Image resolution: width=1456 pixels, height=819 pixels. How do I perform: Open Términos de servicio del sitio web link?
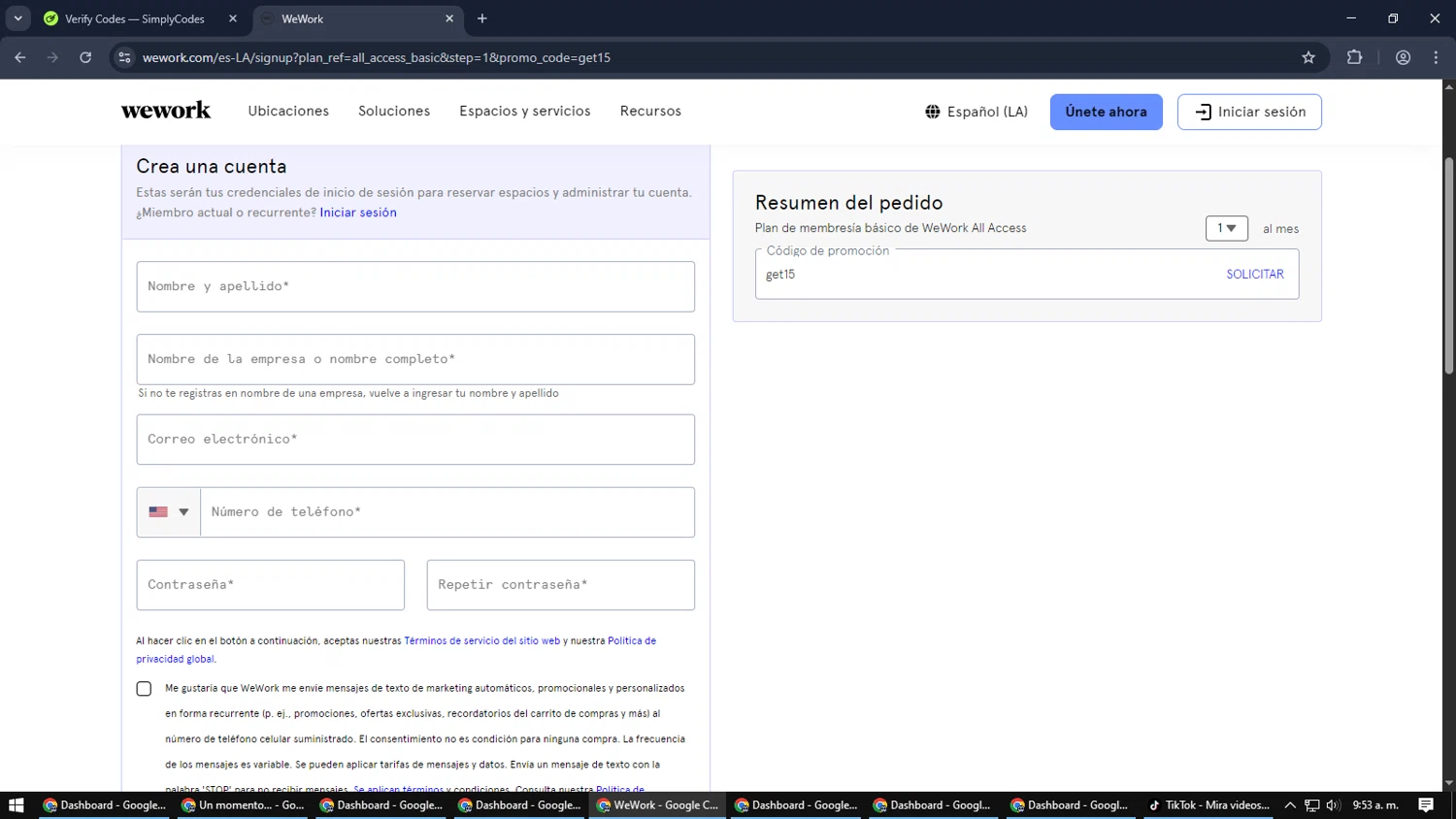point(482,641)
